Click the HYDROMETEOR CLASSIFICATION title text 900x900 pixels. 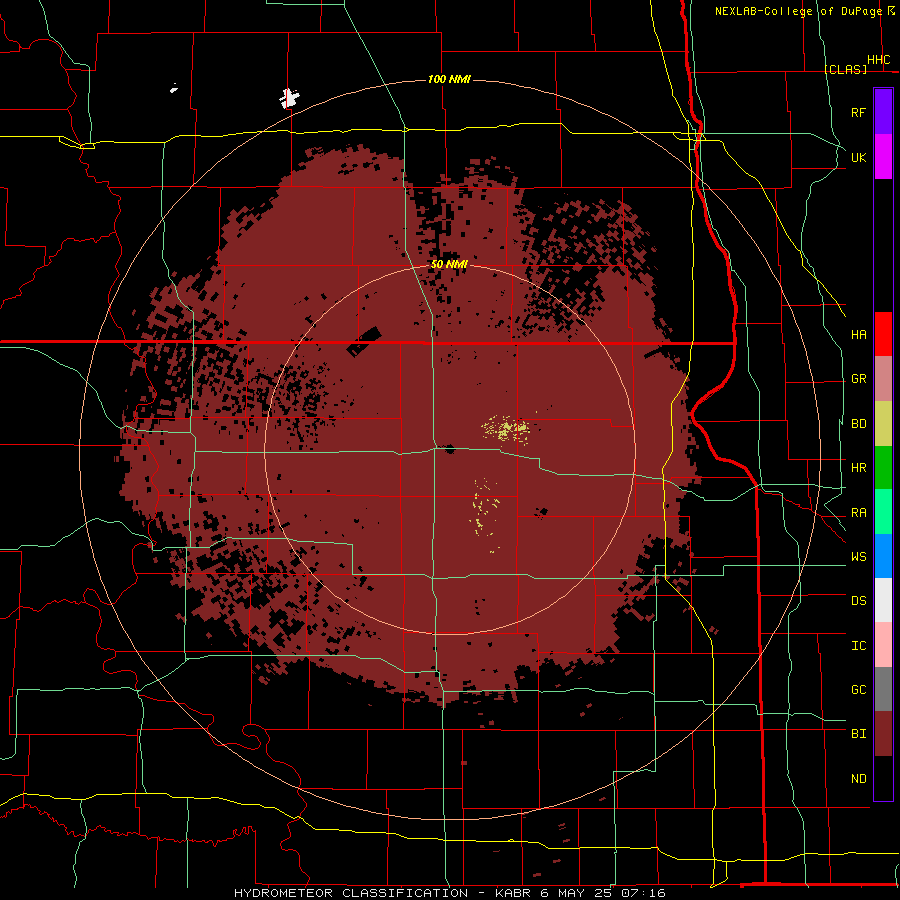click(351, 893)
